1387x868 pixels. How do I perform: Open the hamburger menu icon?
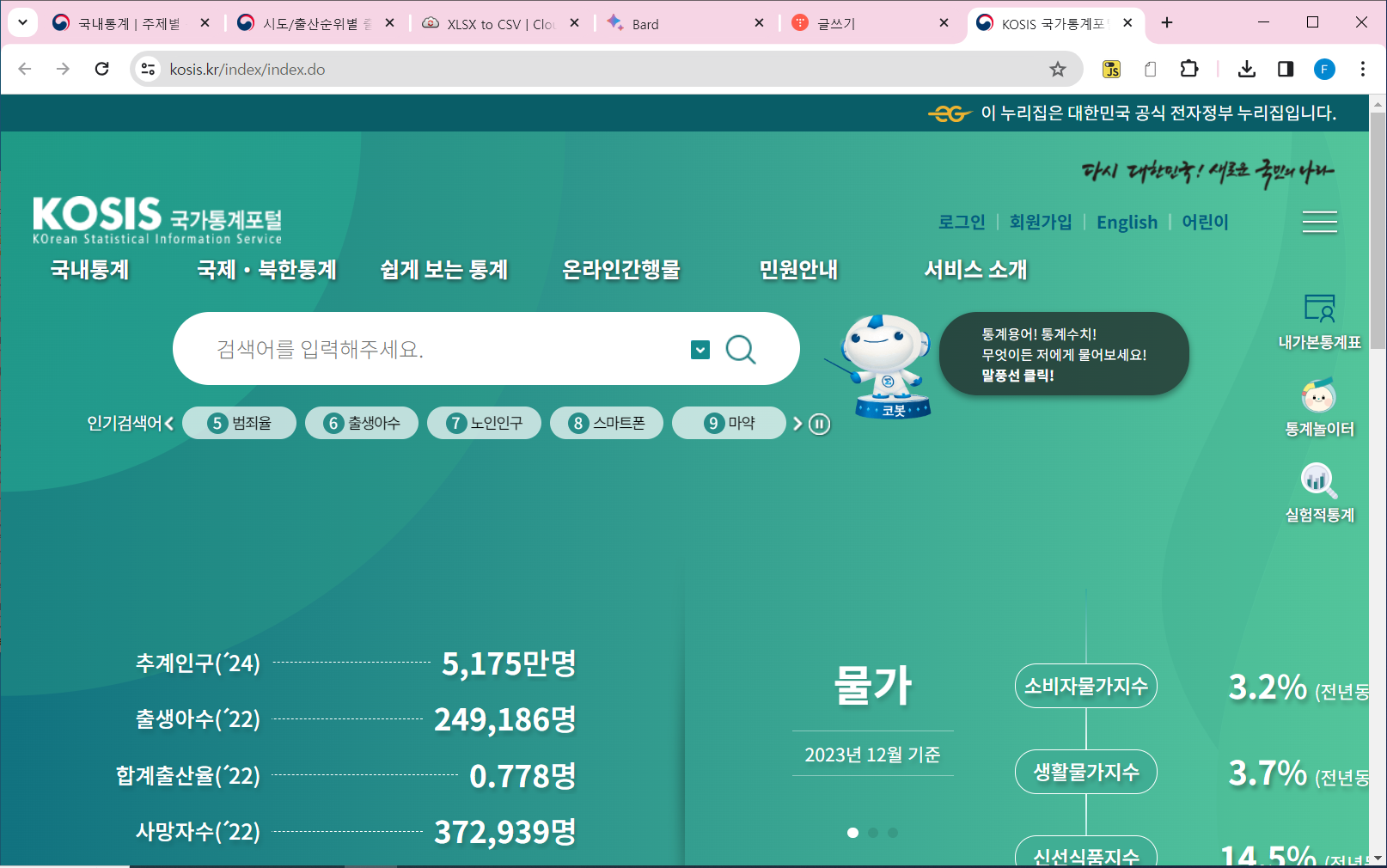pyautogui.click(x=1319, y=222)
